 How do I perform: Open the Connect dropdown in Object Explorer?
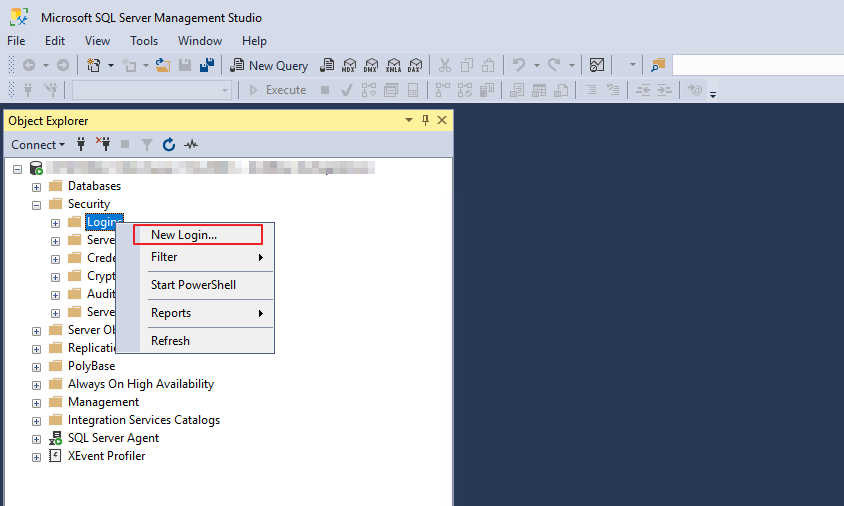38,144
